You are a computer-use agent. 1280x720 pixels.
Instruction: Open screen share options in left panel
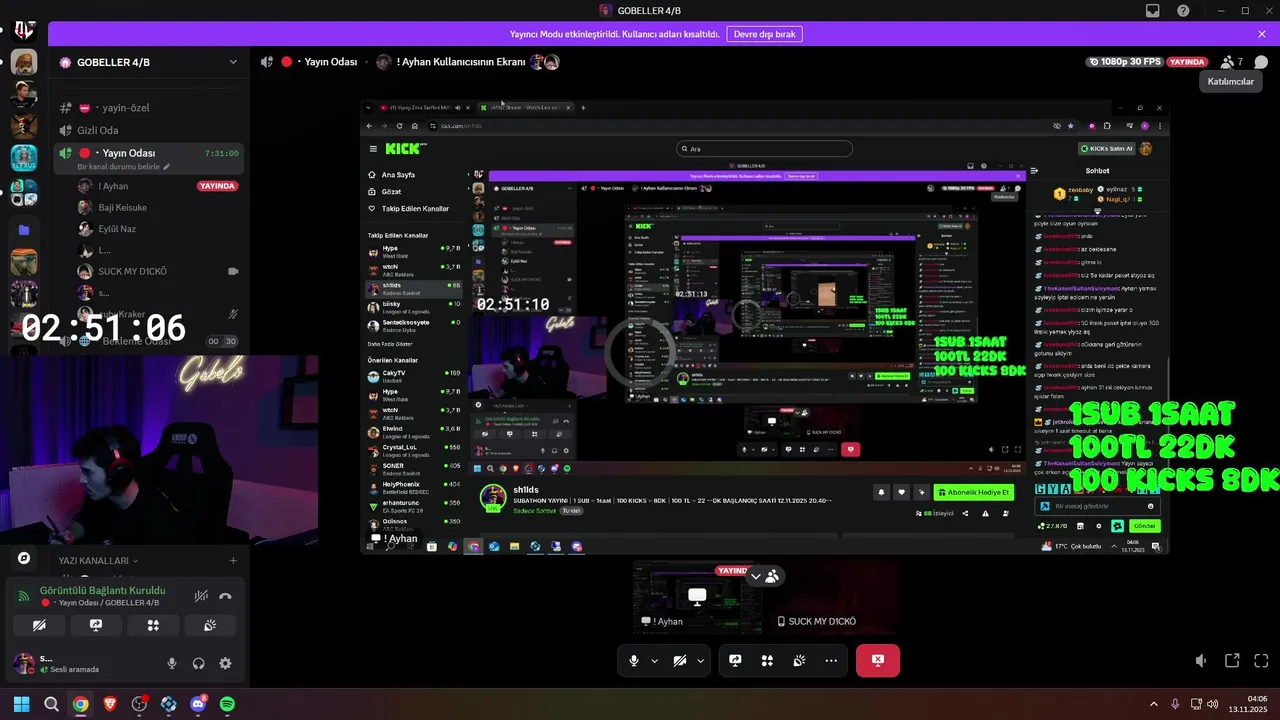(x=96, y=625)
